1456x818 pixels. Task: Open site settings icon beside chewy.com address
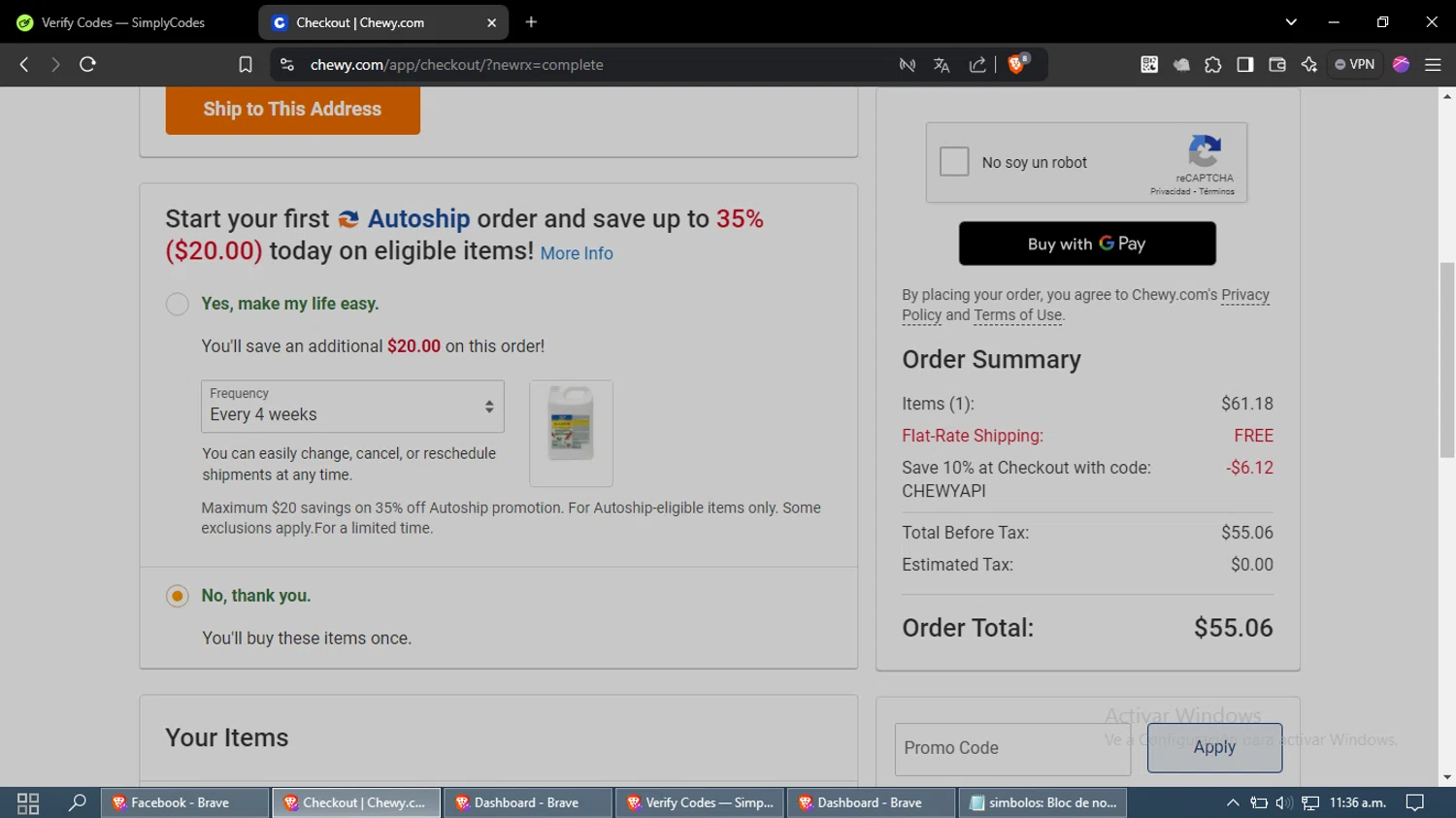click(x=286, y=65)
